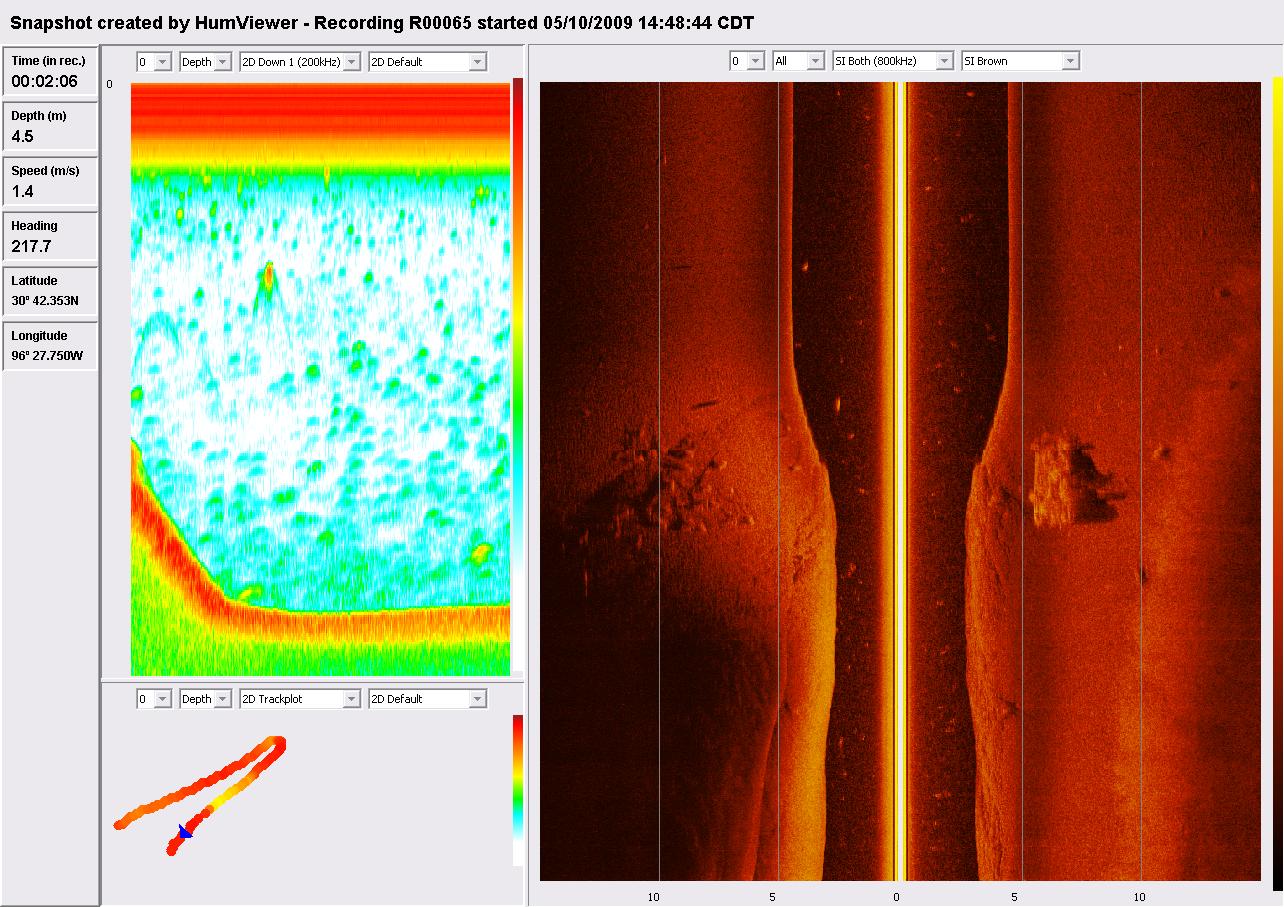
Task: Select the Heading readout box
Action: click(50, 237)
